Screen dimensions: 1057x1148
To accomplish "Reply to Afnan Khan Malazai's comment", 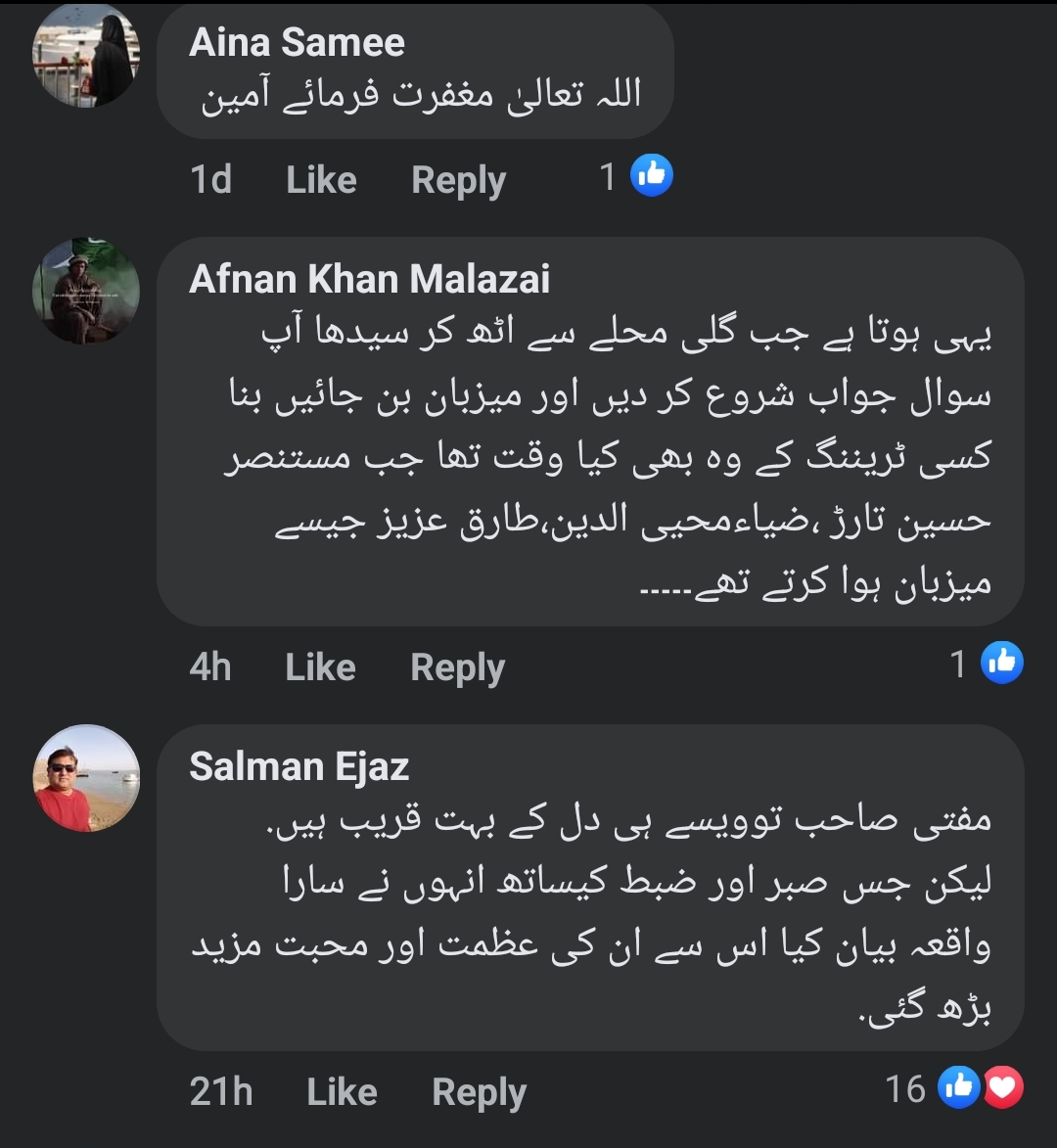I will pyautogui.click(x=457, y=667).
